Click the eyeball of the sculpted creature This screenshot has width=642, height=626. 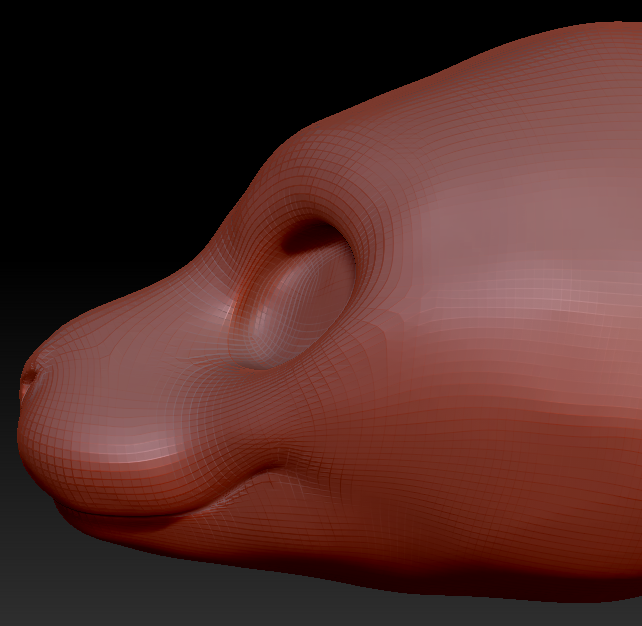tap(303, 306)
